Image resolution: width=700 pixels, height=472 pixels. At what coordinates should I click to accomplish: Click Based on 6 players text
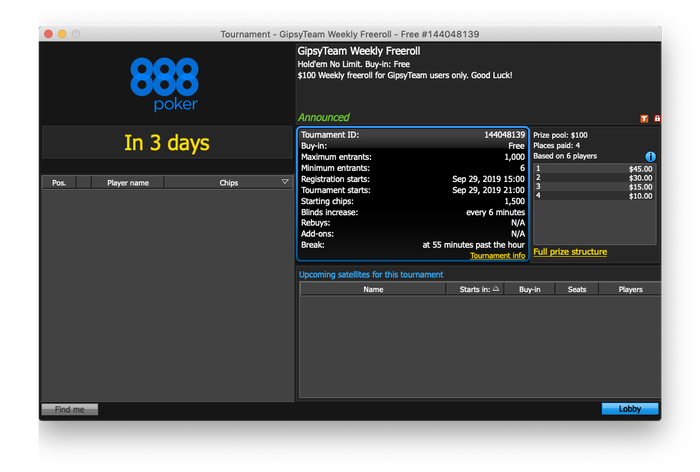point(565,156)
